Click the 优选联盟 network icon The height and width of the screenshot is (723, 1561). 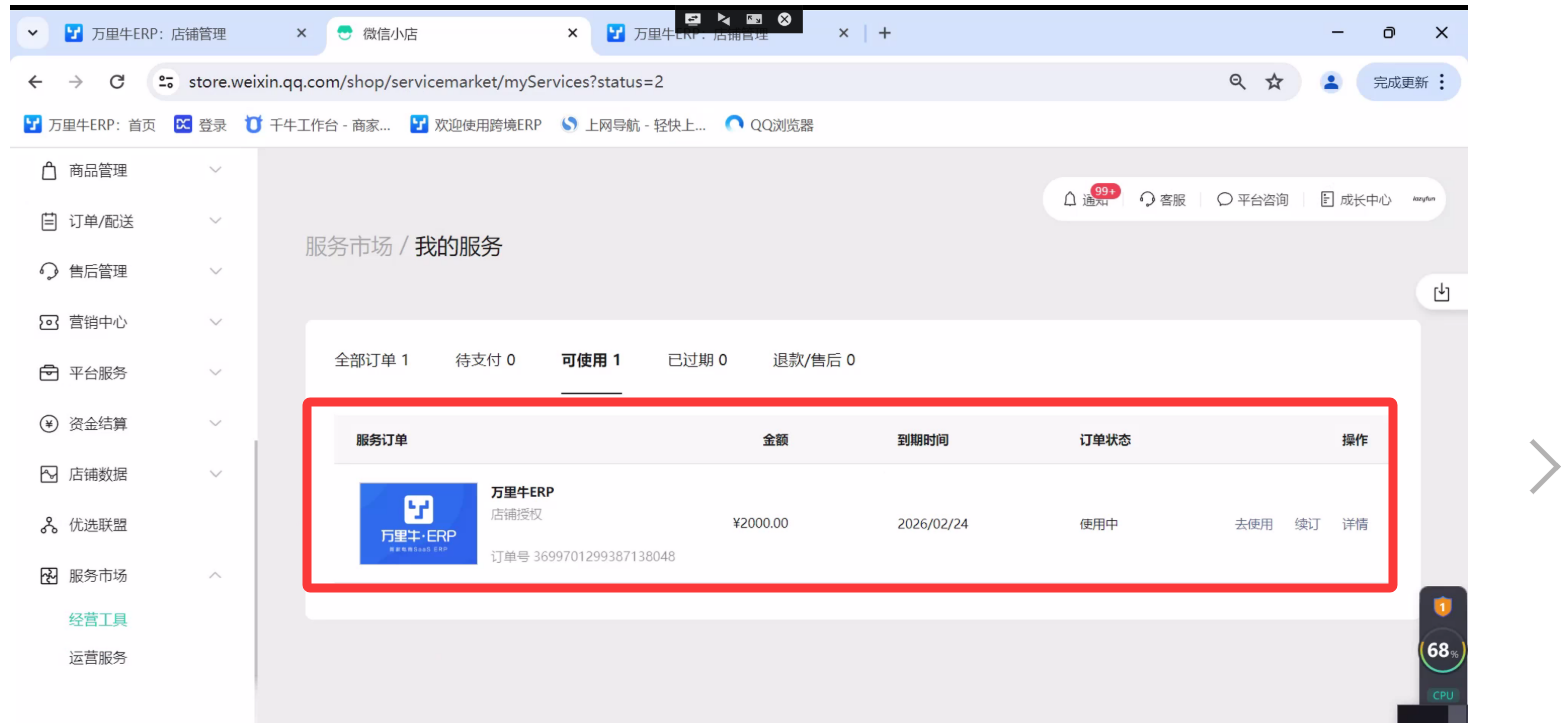[x=49, y=525]
